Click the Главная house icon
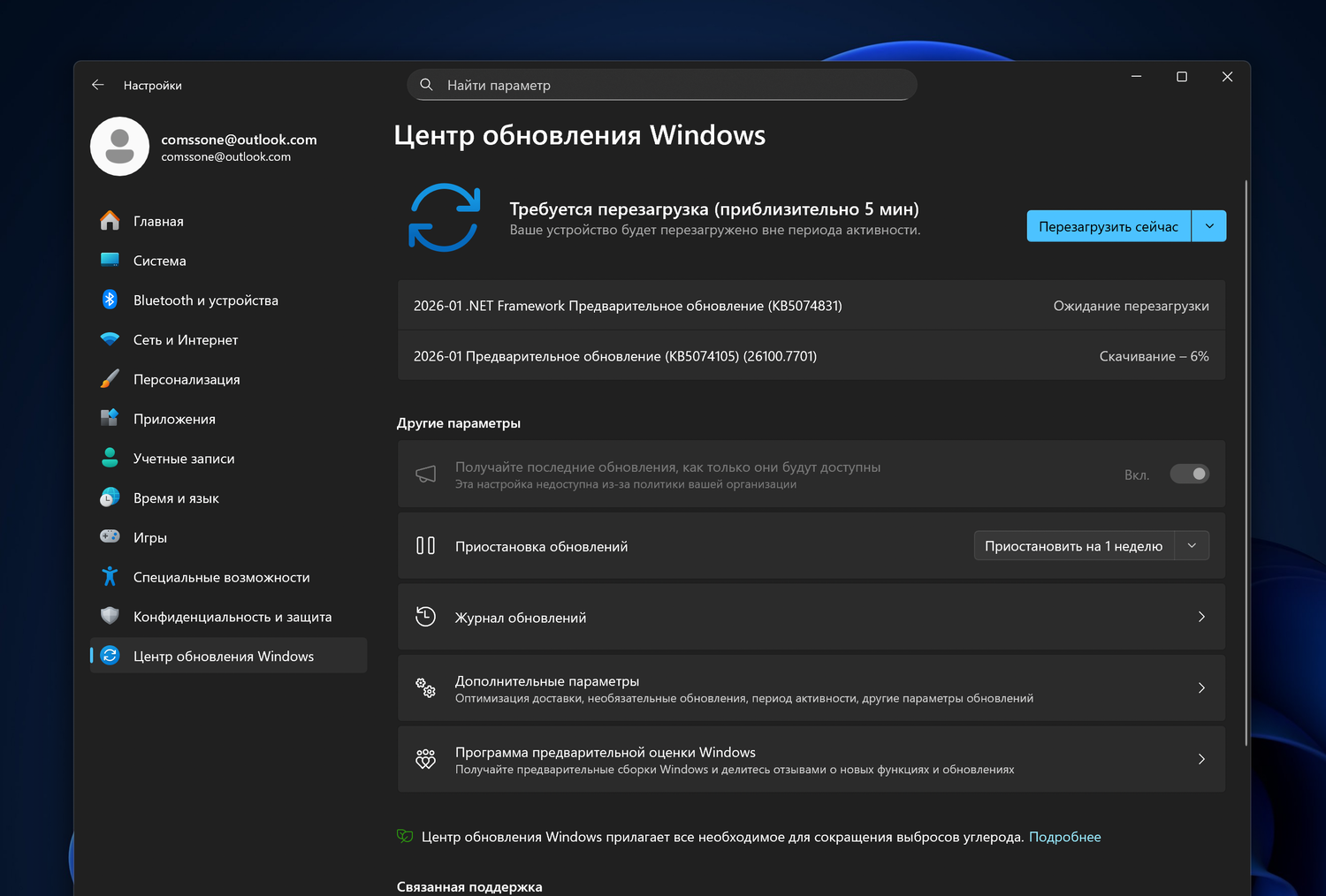 [110, 221]
